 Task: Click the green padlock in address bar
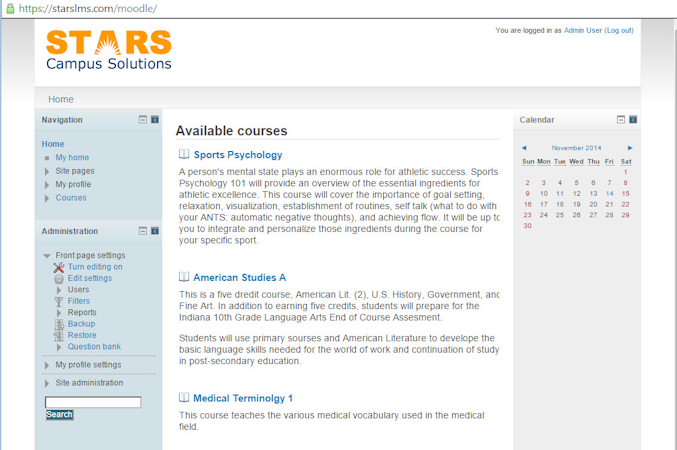click(x=10, y=8)
